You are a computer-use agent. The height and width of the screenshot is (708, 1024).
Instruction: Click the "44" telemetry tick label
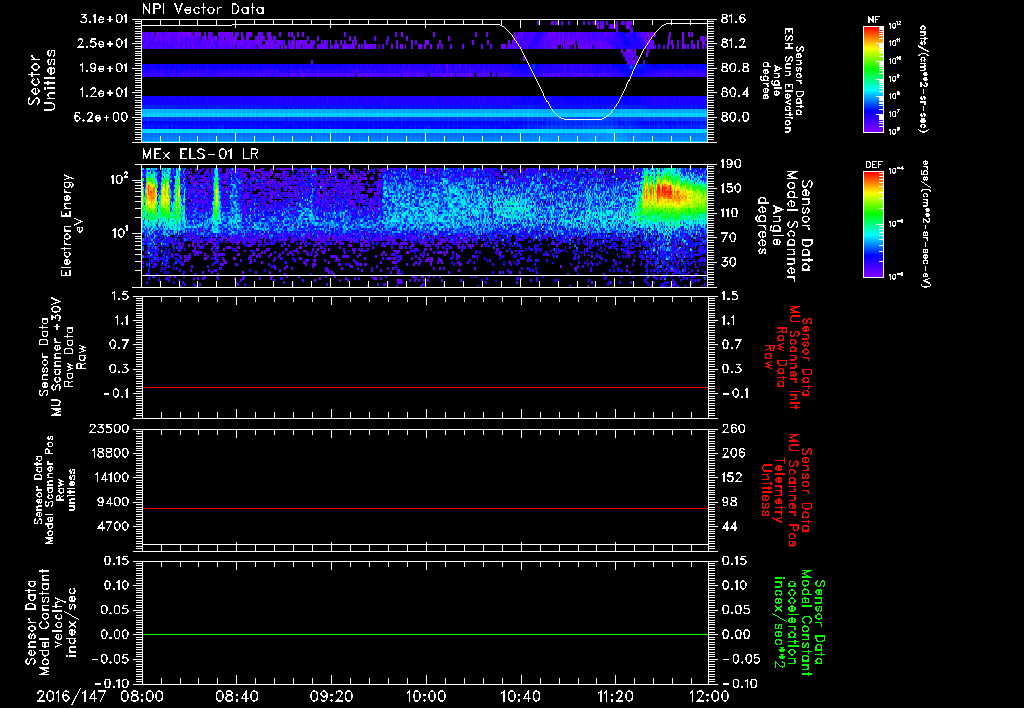pyautogui.click(x=729, y=526)
